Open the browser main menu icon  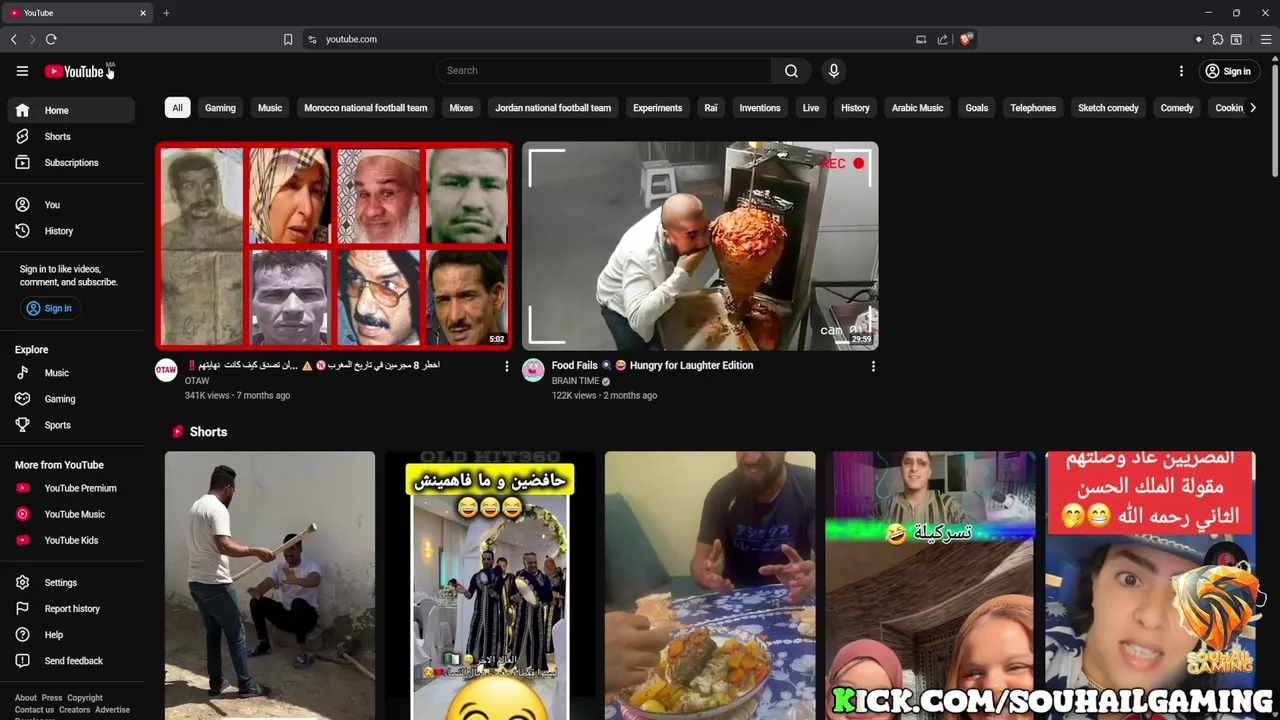(x=1265, y=39)
